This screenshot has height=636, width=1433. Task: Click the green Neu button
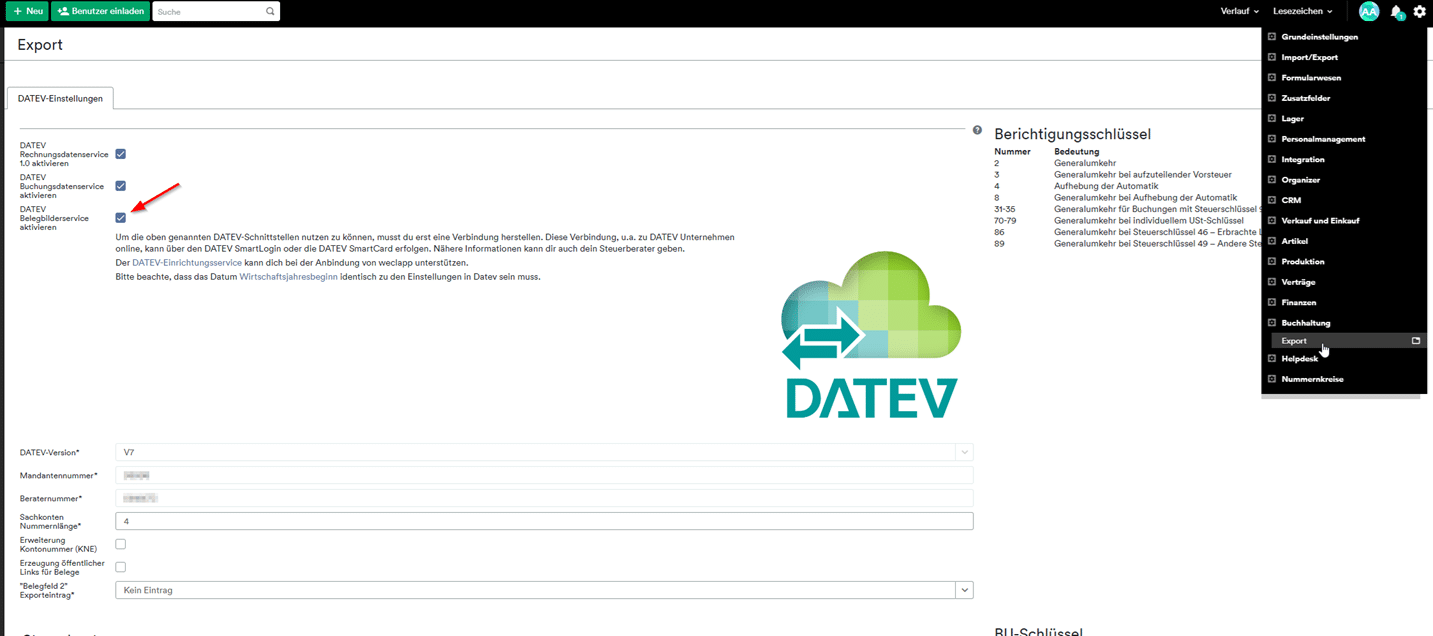(x=27, y=11)
